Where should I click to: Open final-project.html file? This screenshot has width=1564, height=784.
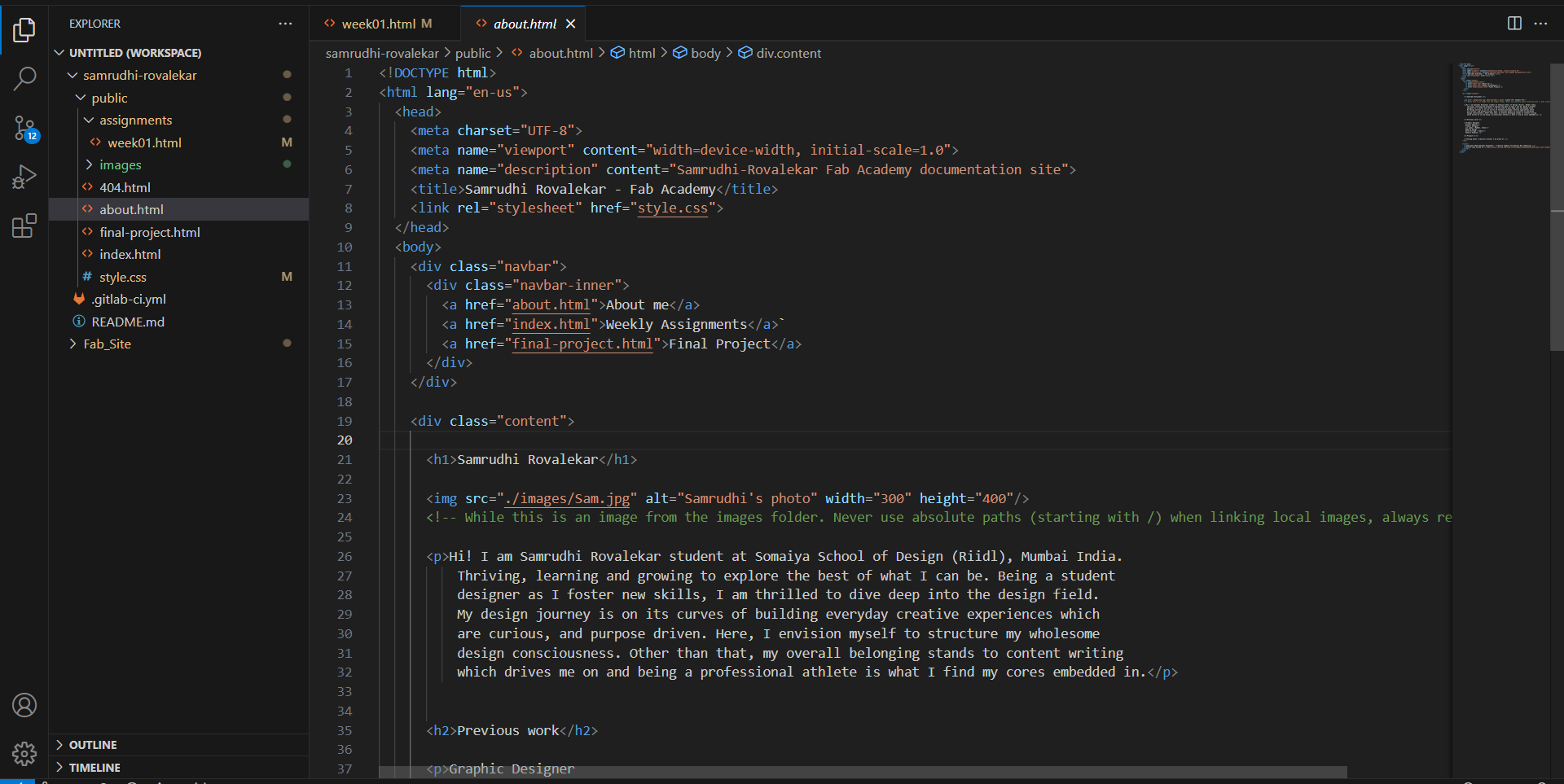tap(150, 232)
